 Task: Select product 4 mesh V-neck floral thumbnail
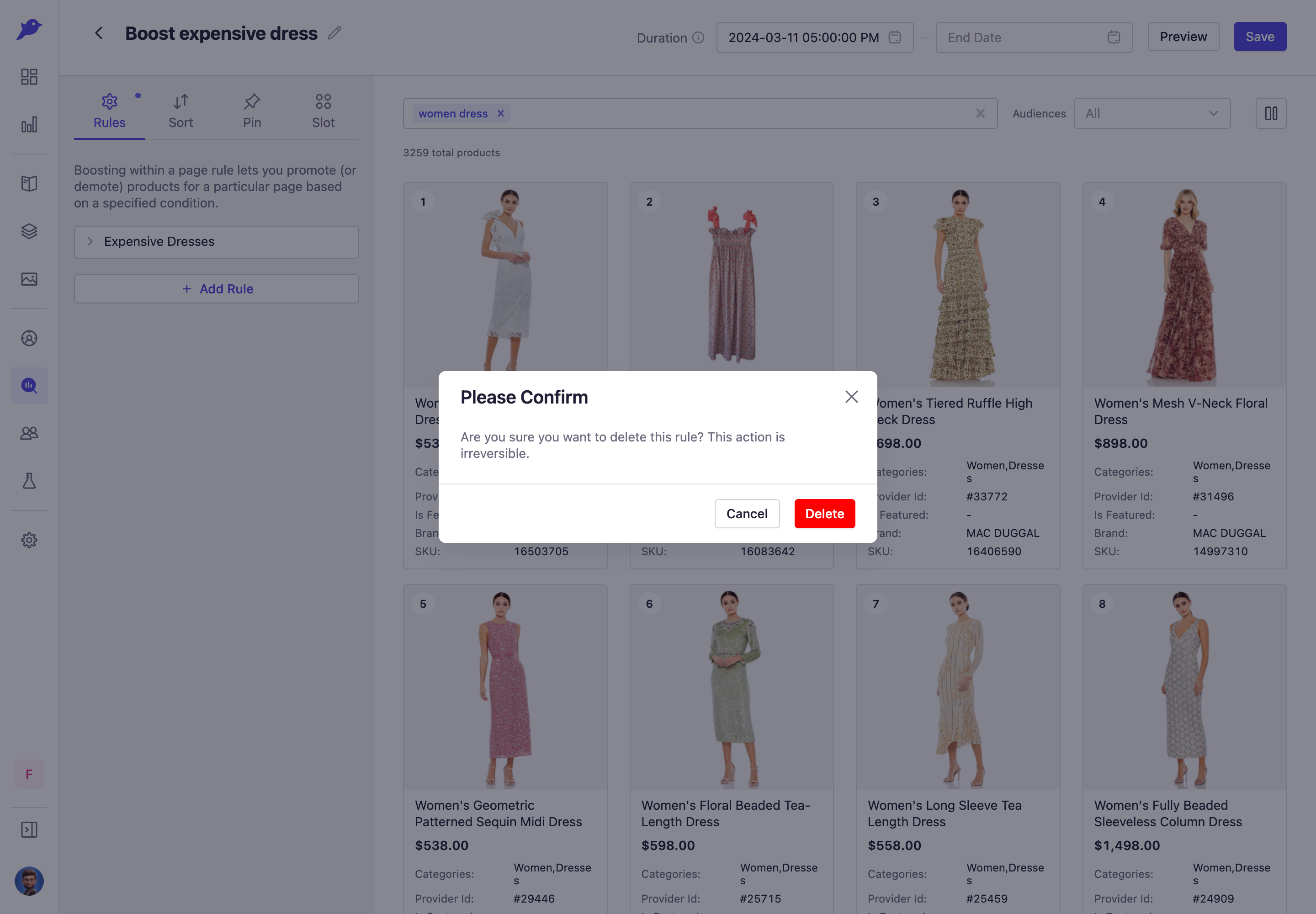(x=1184, y=285)
